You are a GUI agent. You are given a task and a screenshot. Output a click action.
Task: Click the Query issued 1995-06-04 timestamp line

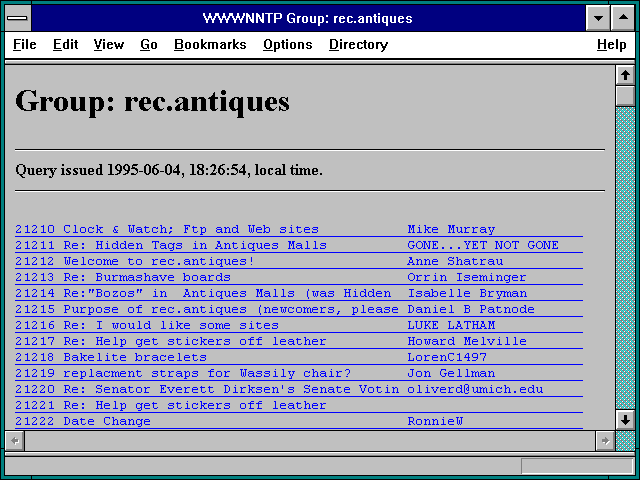[169, 170]
